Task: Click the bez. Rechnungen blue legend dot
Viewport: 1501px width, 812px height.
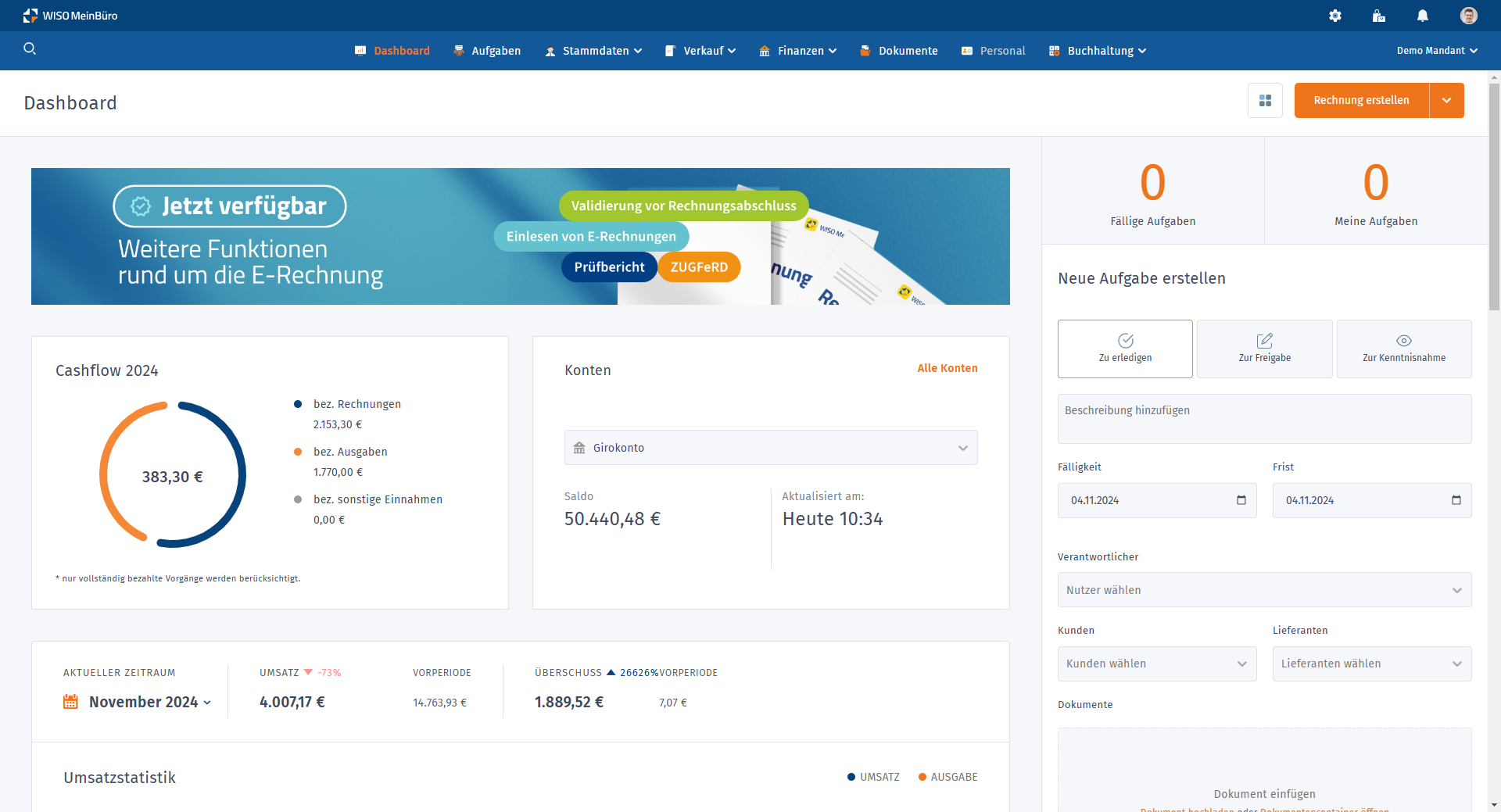Action: point(298,404)
